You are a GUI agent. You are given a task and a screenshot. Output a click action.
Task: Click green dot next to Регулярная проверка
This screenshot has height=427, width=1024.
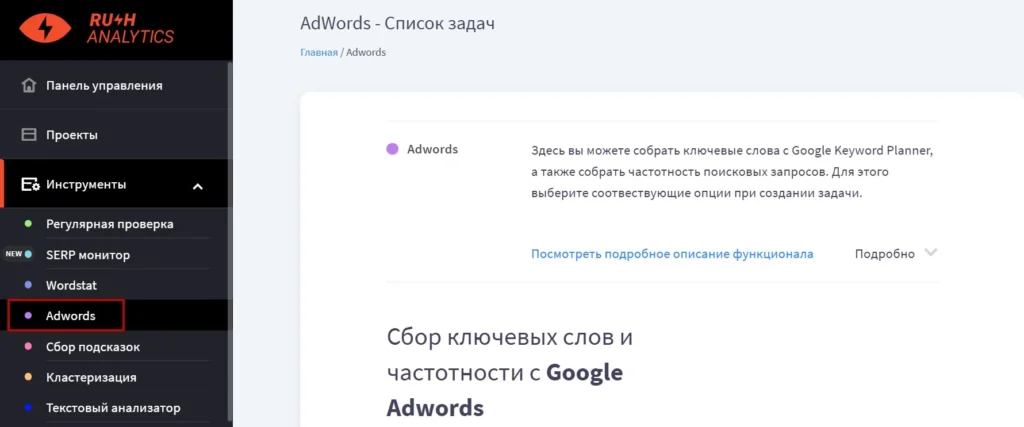28,224
